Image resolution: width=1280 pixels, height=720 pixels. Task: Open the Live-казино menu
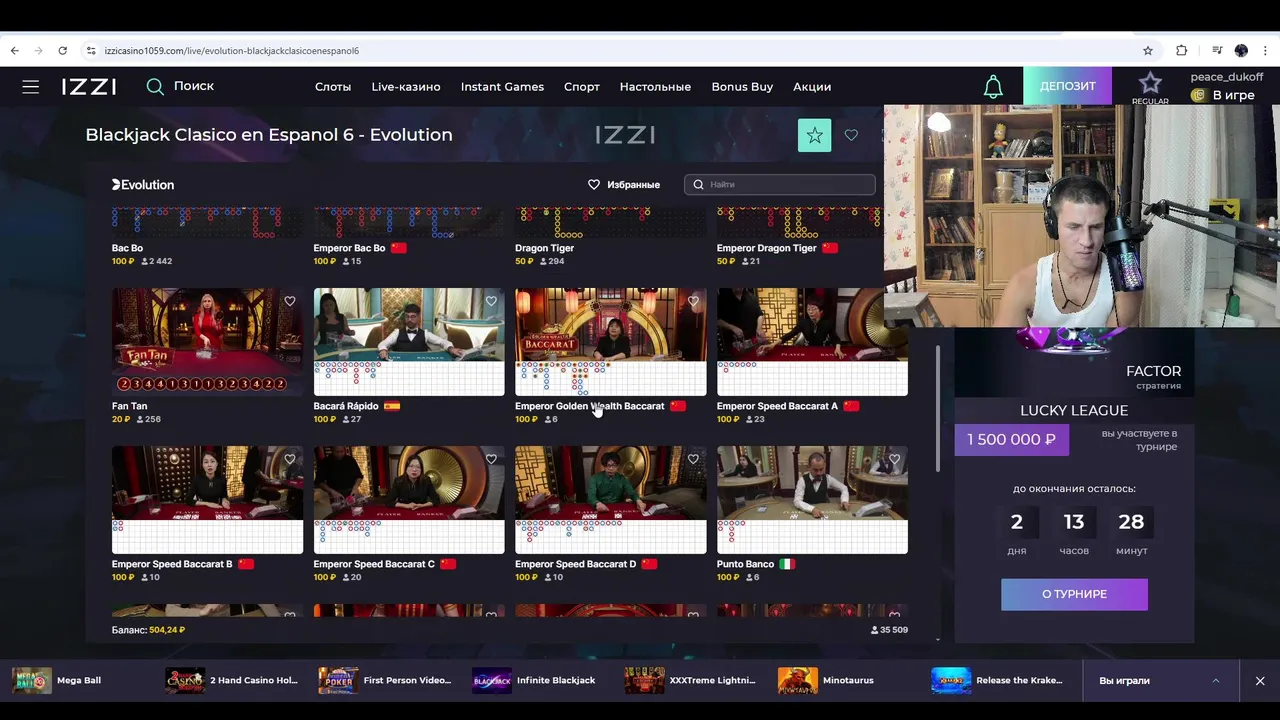406,87
